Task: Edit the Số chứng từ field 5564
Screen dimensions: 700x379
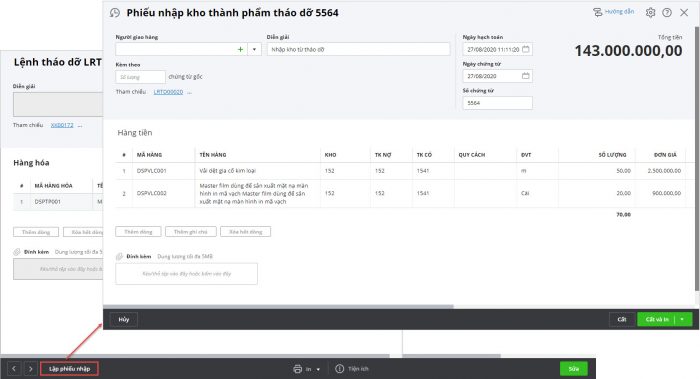Action: pyautogui.click(x=497, y=103)
